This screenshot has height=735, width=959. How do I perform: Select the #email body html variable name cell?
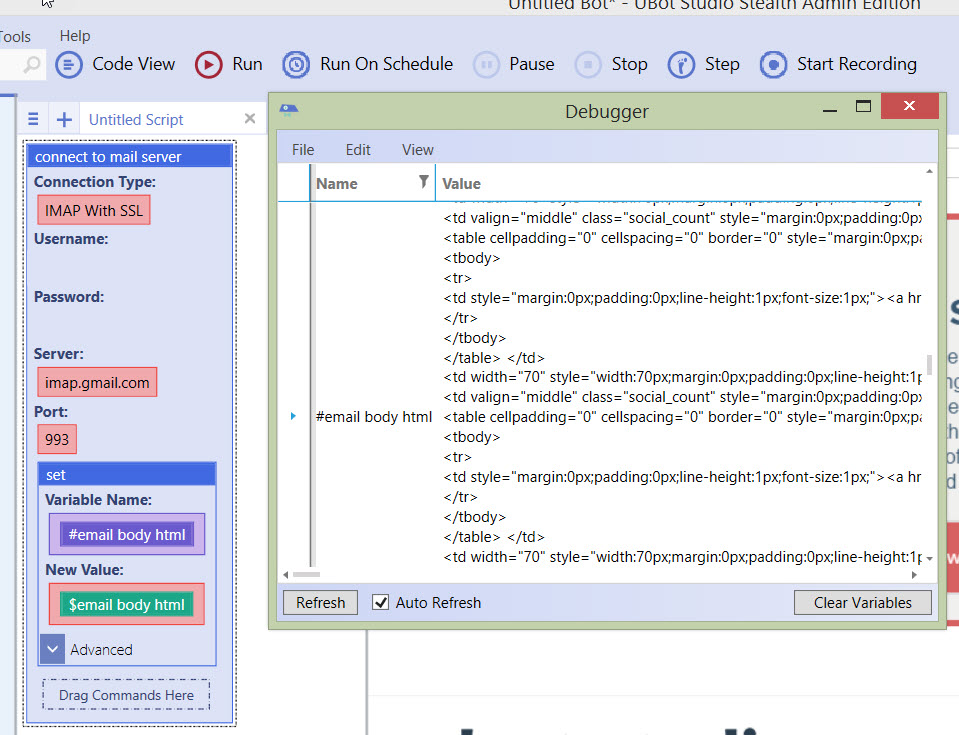(374, 417)
